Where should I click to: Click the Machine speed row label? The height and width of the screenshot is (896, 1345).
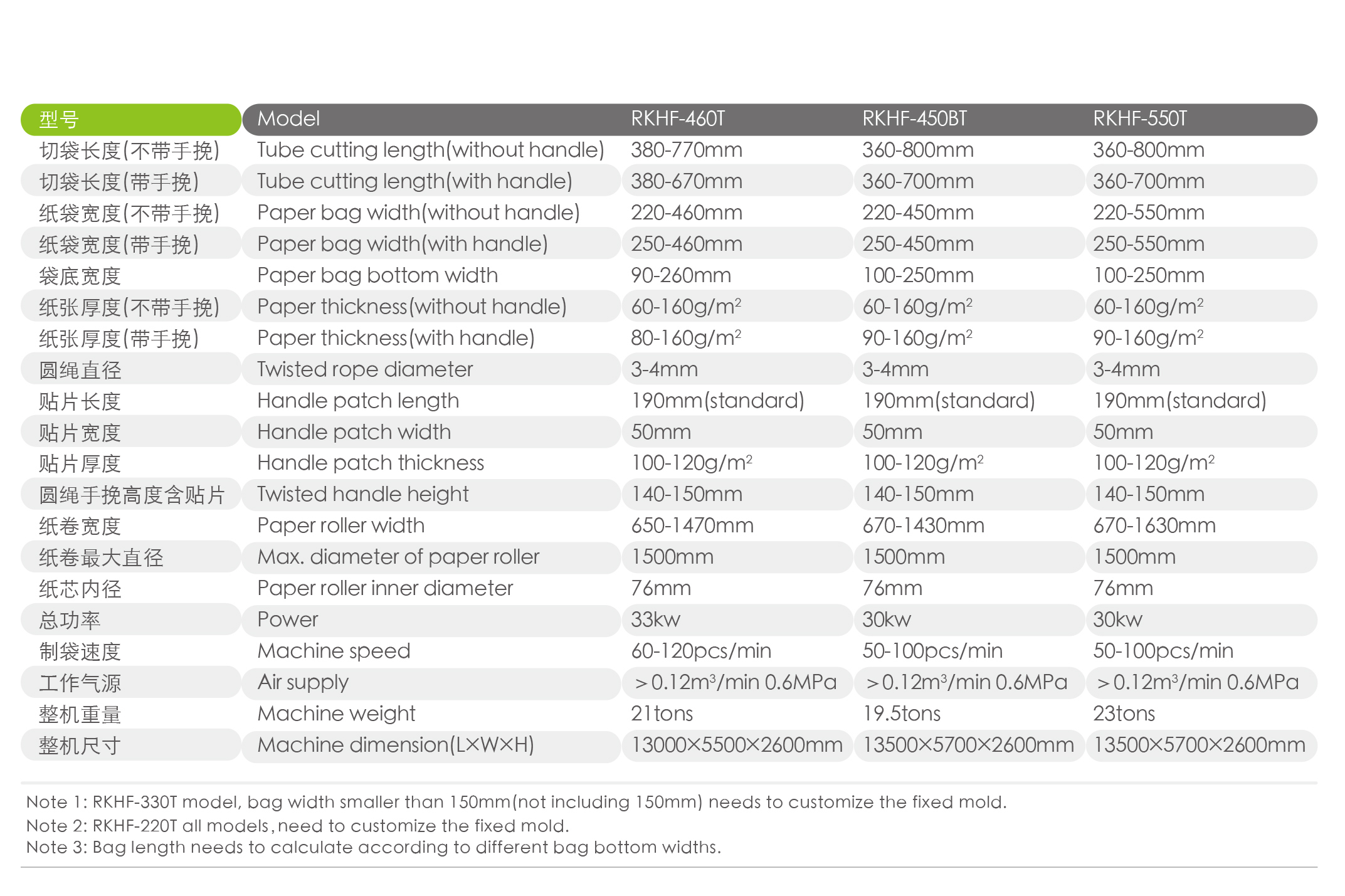click(x=334, y=651)
